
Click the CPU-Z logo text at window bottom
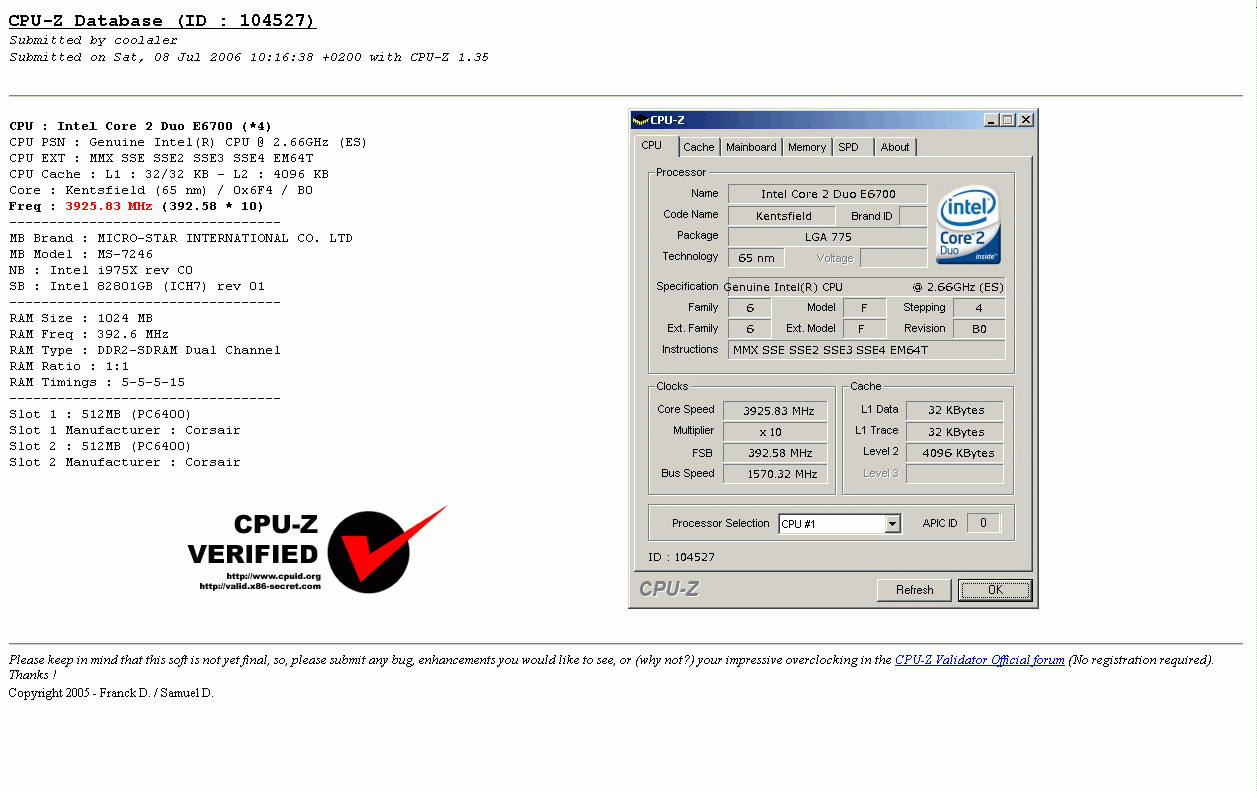pyautogui.click(x=669, y=589)
